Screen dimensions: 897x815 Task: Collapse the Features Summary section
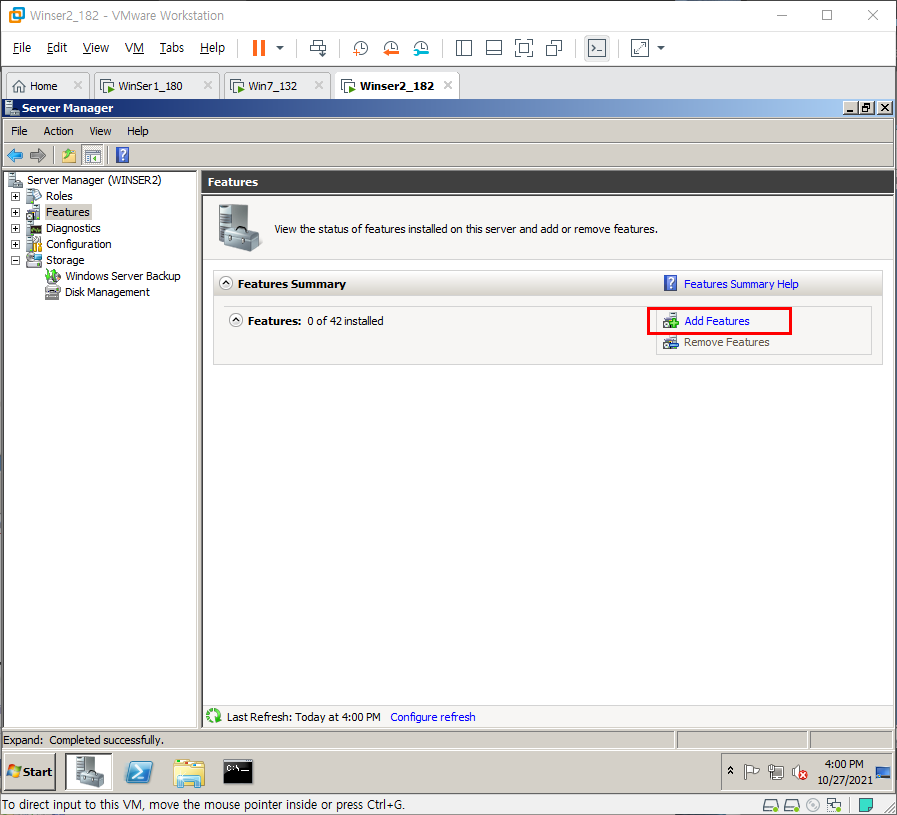tap(226, 284)
